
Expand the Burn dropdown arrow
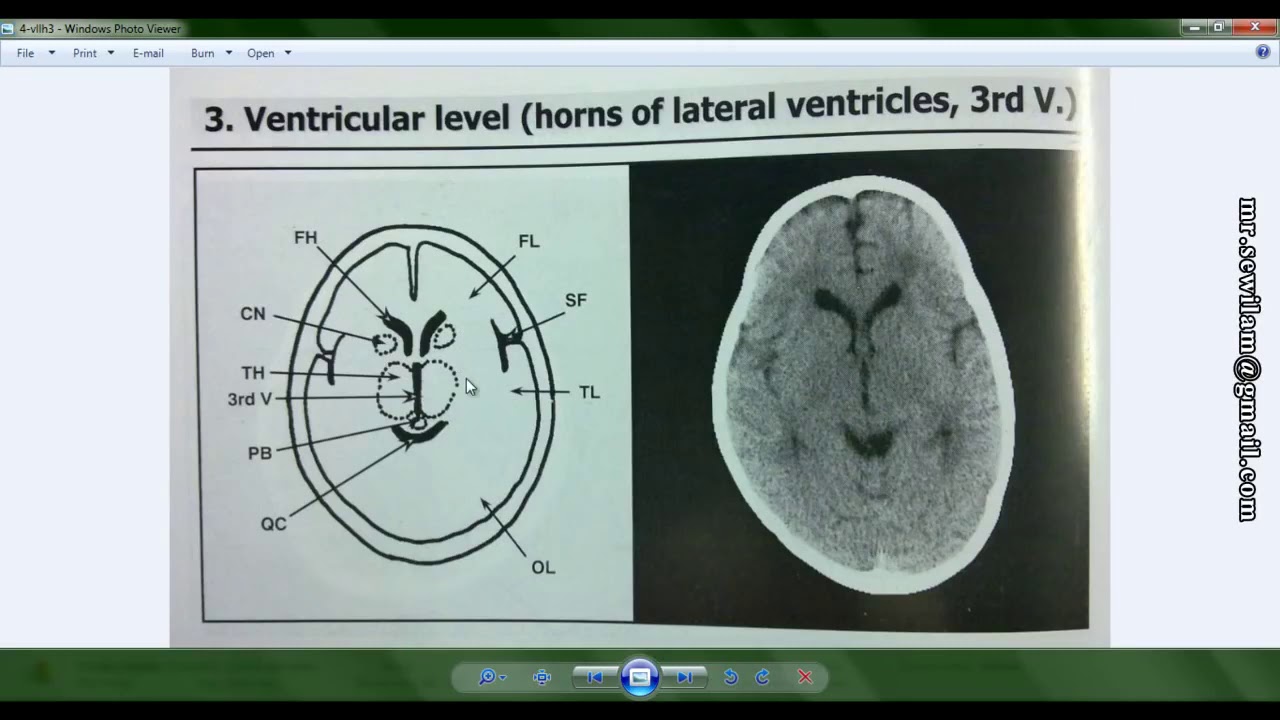pyautogui.click(x=229, y=53)
